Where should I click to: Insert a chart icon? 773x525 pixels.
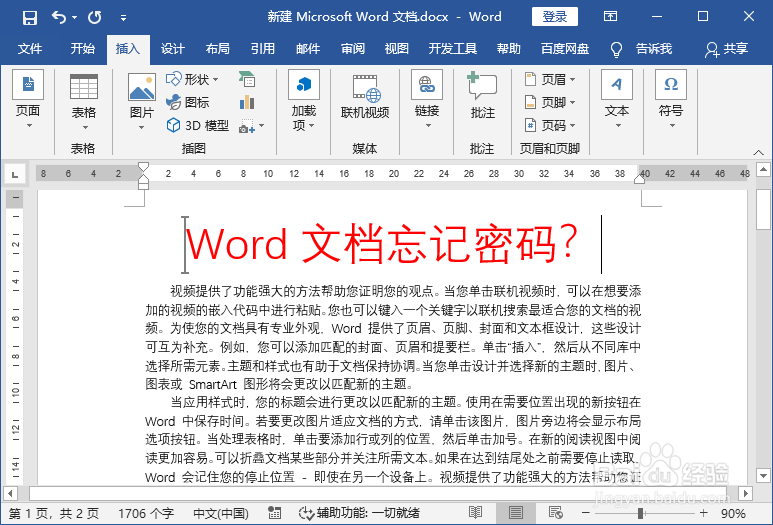247,102
